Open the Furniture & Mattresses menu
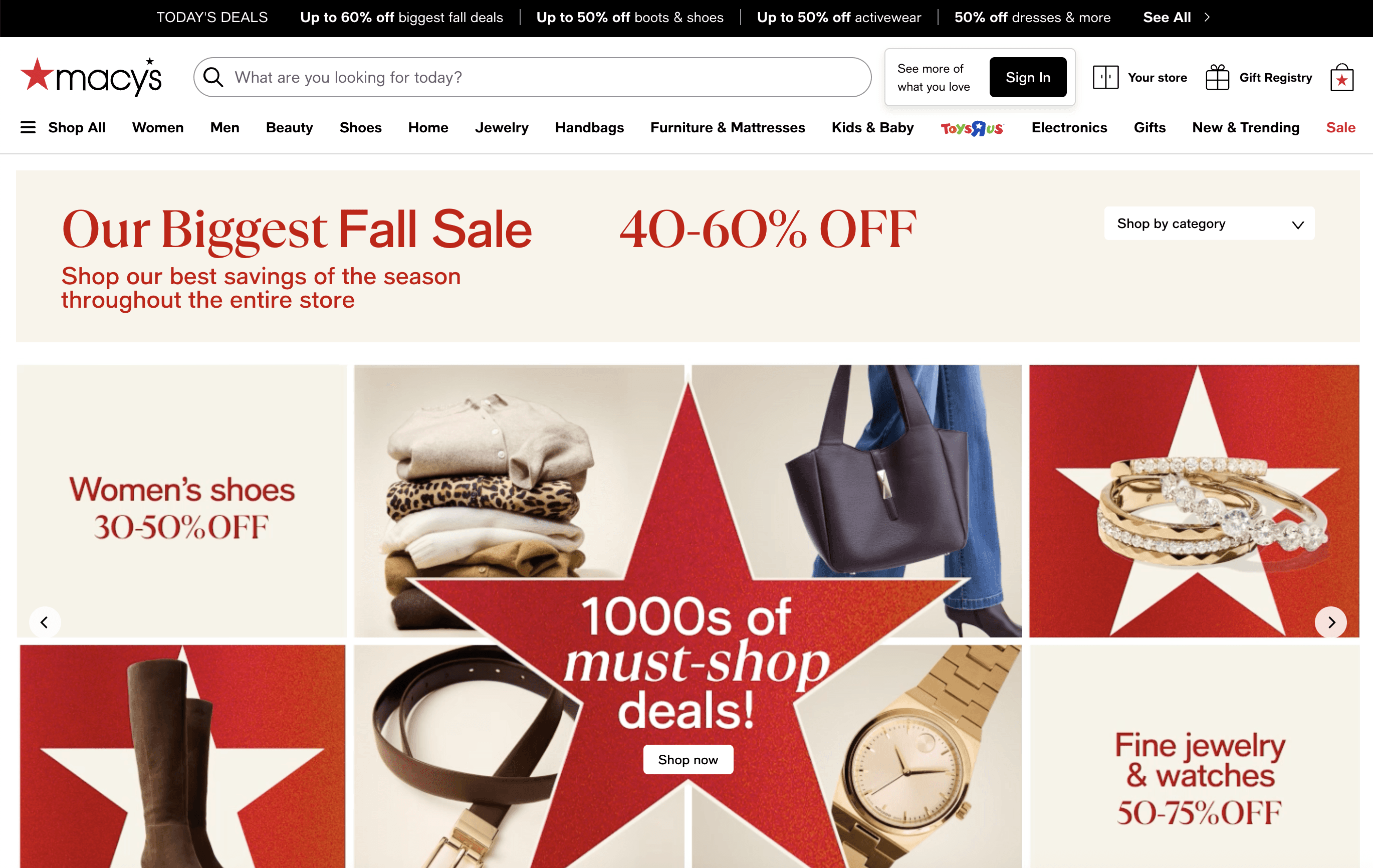Screen dimensions: 1373x868 pyautogui.click(x=728, y=127)
